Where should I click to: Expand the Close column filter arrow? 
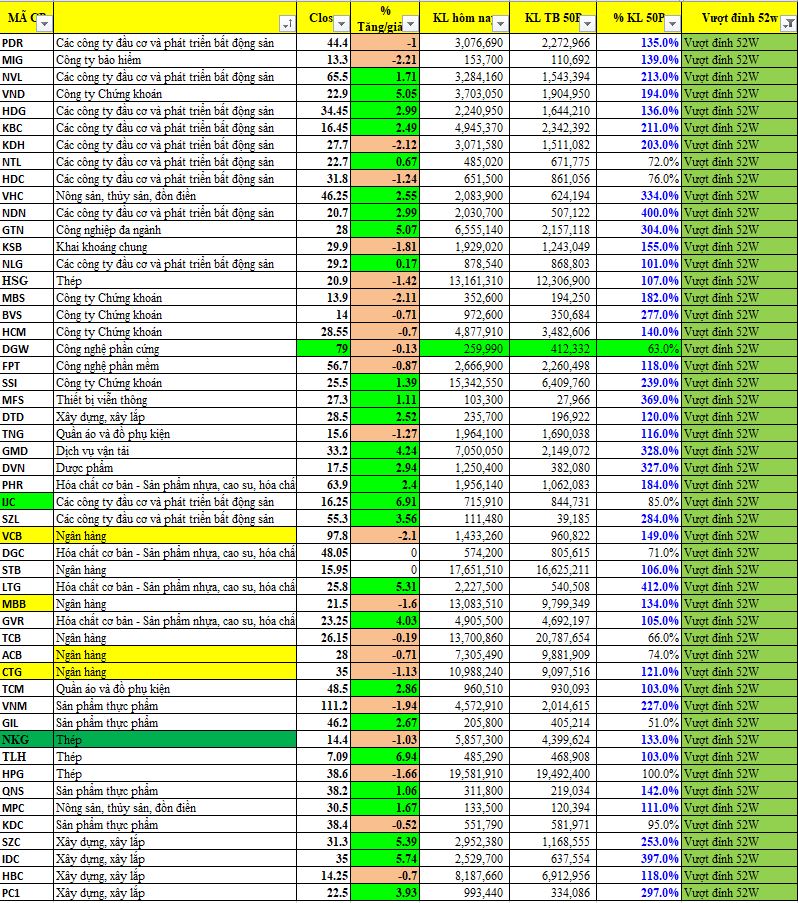[x=341, y=24]
